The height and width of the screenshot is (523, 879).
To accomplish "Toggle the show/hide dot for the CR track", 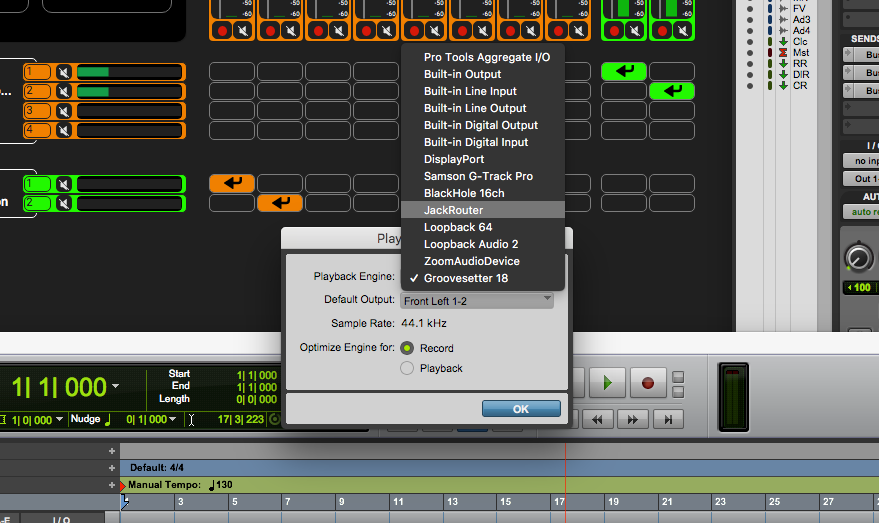I will 750,86.
